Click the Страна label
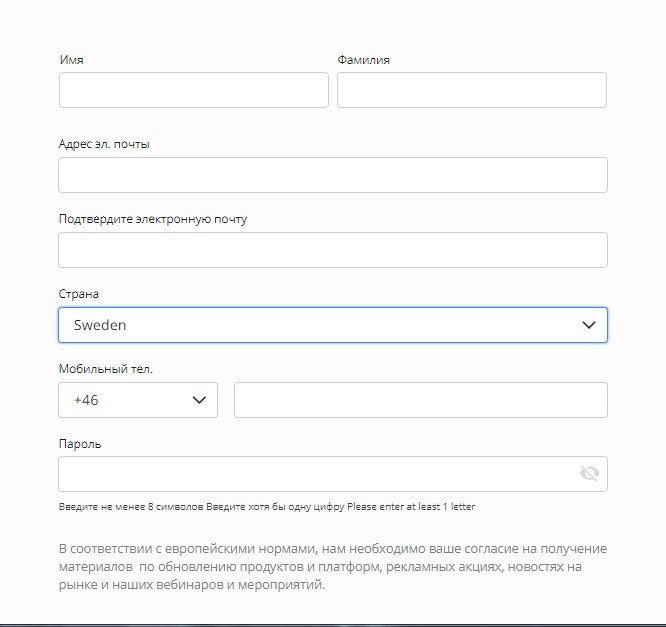666x627 pixels. [79, 294]
